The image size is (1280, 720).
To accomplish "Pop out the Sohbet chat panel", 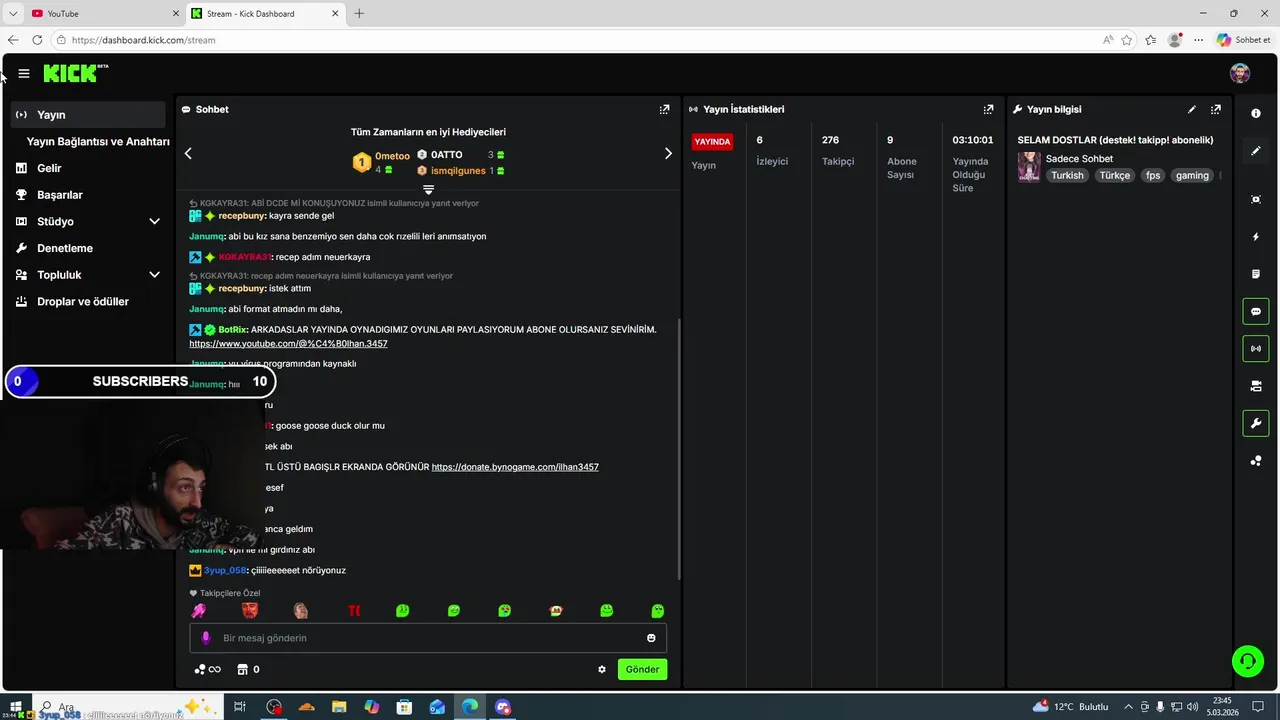I will tap(664, 109).
